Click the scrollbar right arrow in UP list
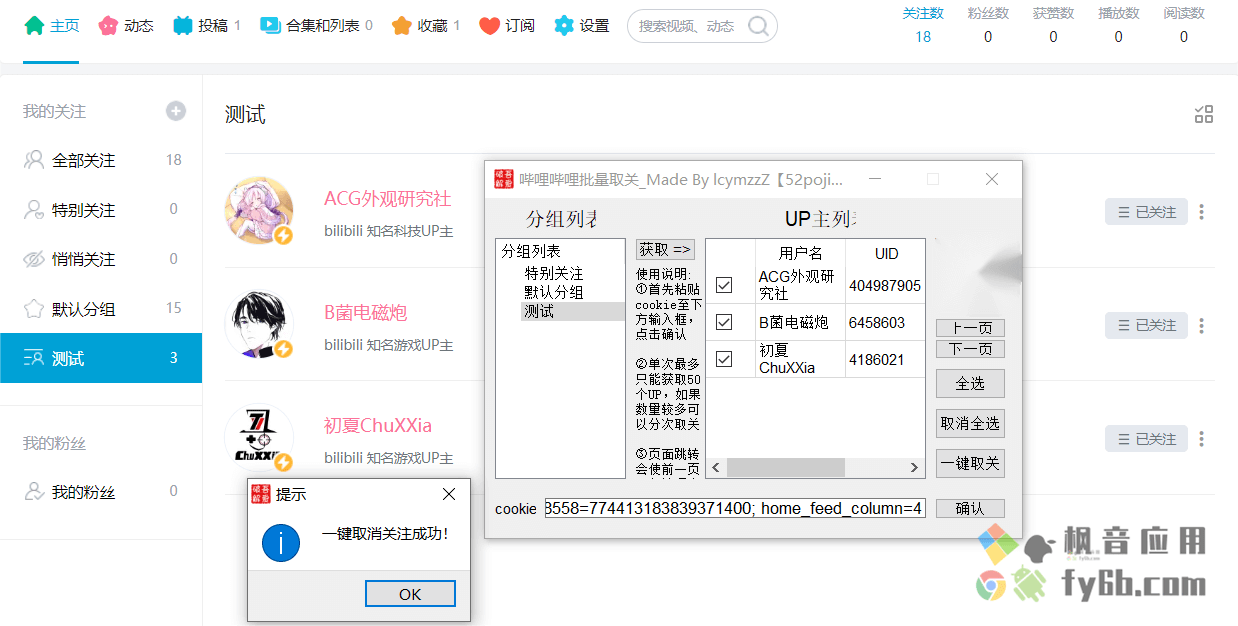Viewport: 1238px width, 626px height. coord(914,467)
